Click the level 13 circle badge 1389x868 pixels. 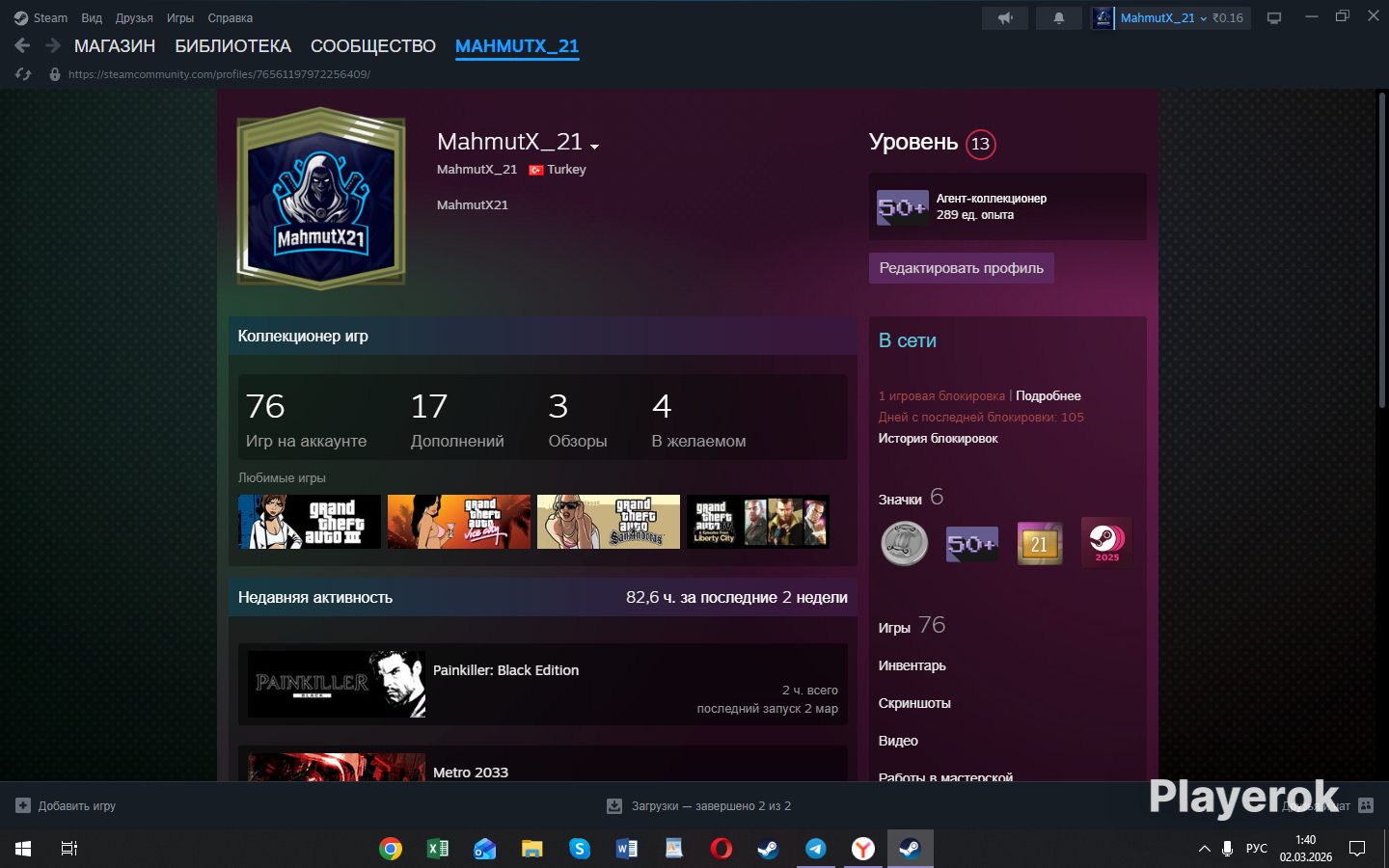click(980, 144)
